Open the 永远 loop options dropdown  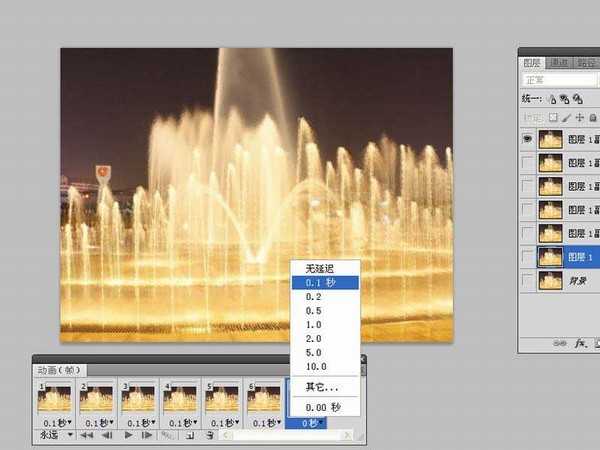(x=56, y=436)
